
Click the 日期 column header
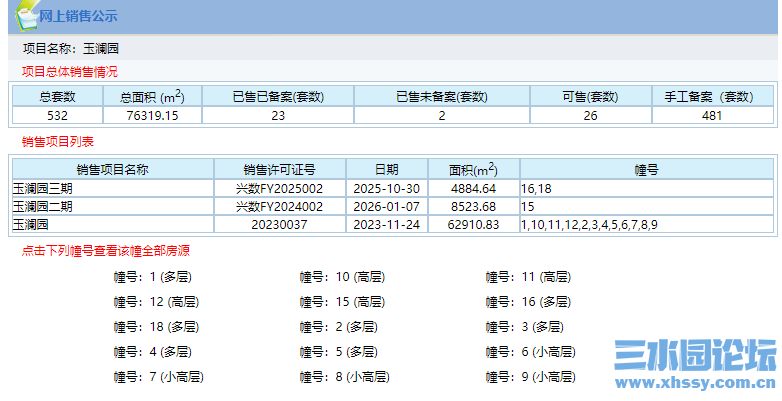click(387, 170)
